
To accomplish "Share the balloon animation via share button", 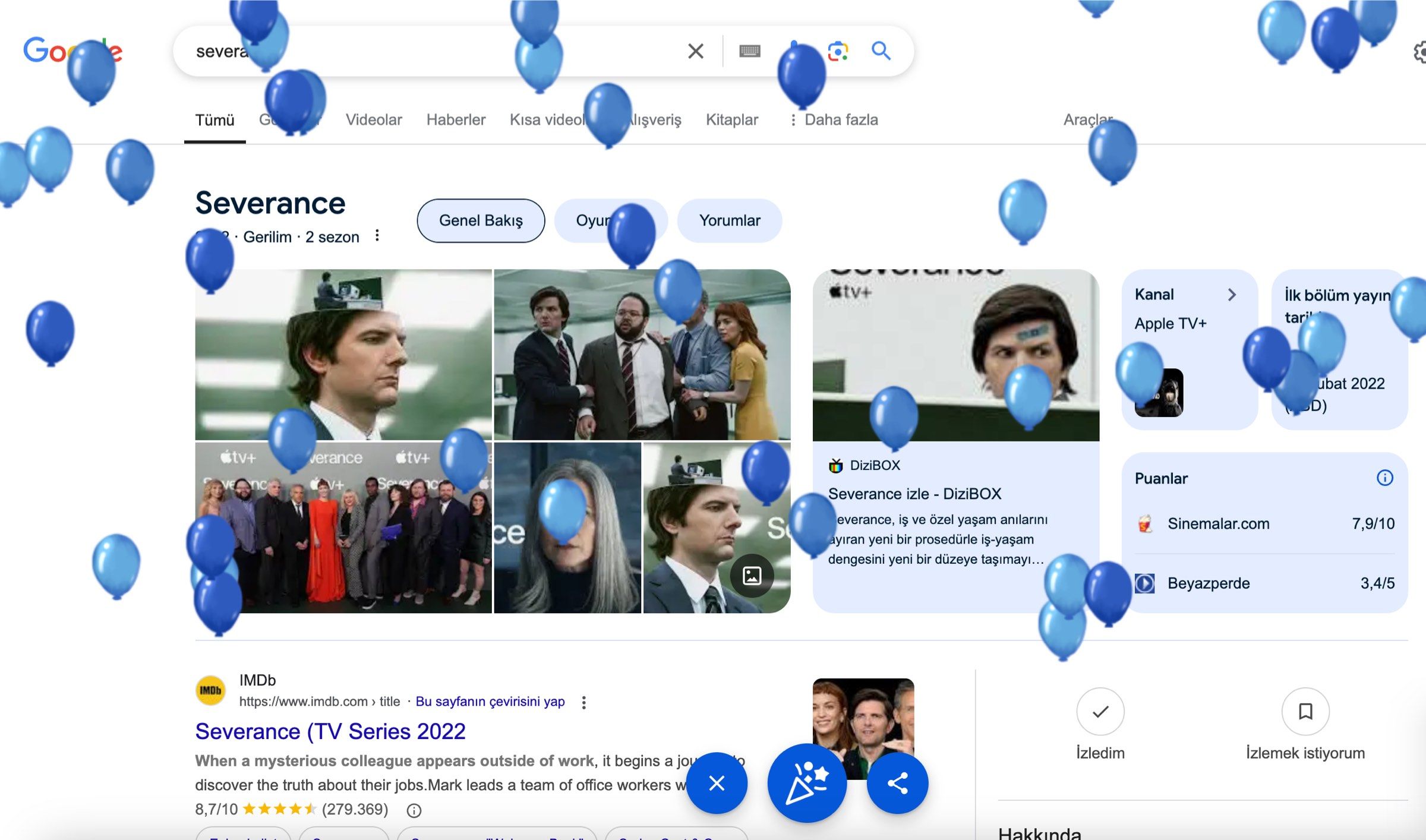I will pyautogui.click(x=897, y=783).
